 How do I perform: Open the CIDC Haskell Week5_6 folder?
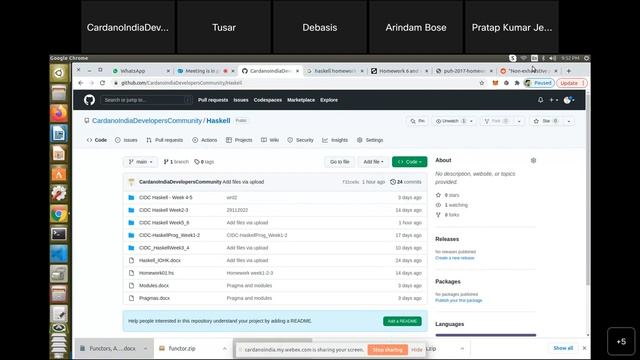pos(164,223)
